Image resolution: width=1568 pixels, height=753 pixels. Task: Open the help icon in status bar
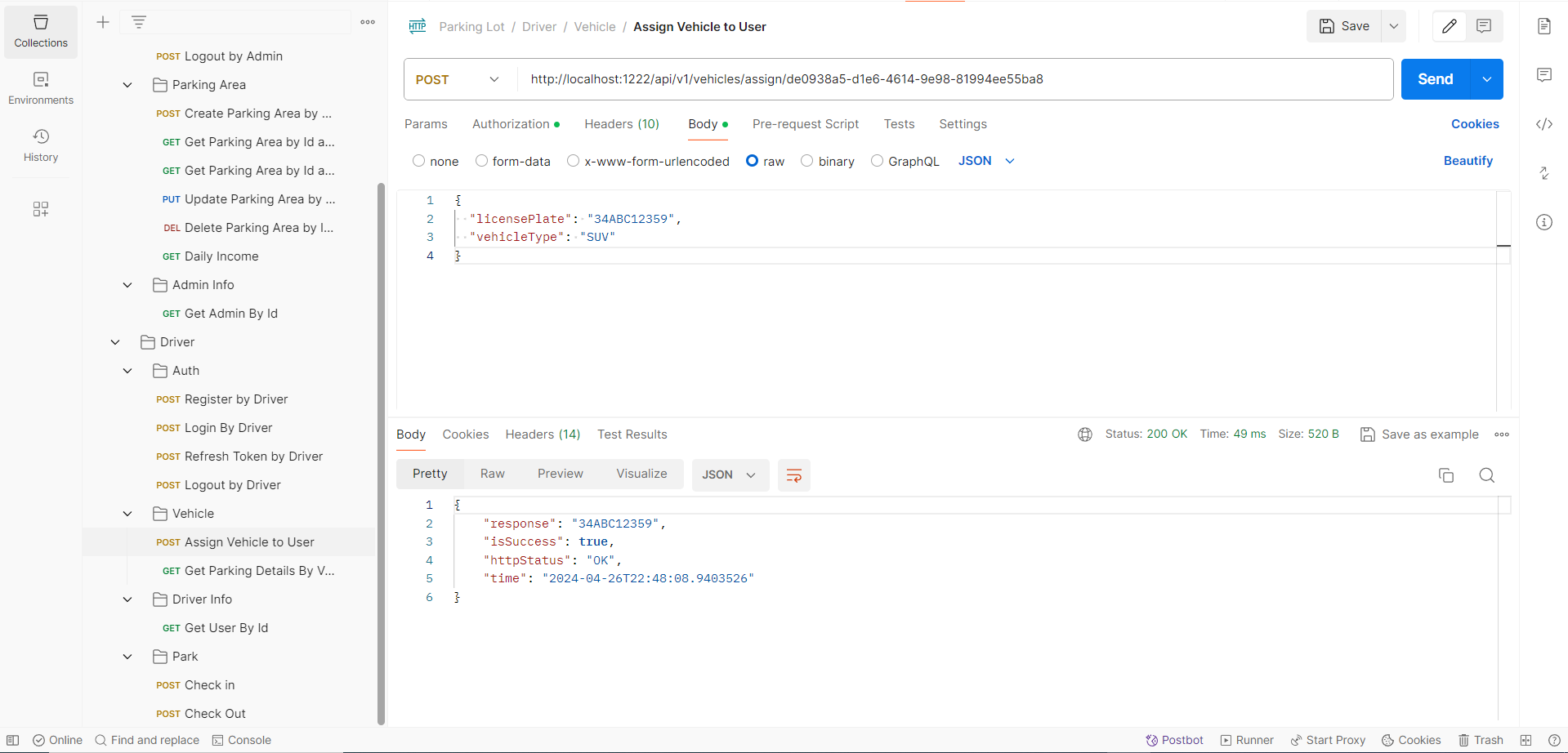tap(1554, 740)
